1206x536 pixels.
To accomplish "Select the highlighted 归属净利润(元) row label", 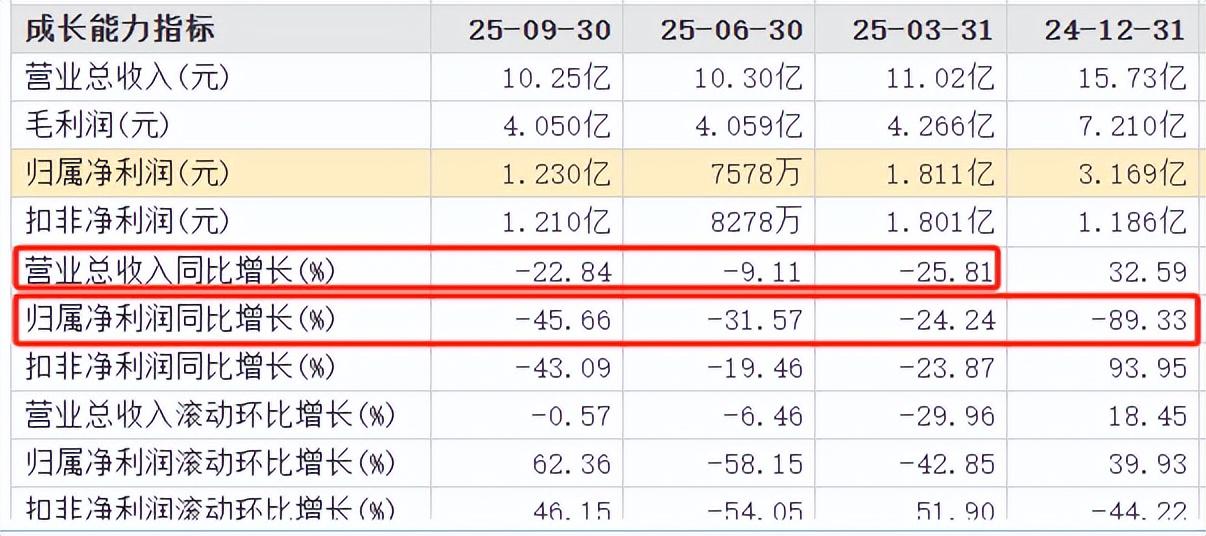I will pyautogui.click(x=128, y=173).
